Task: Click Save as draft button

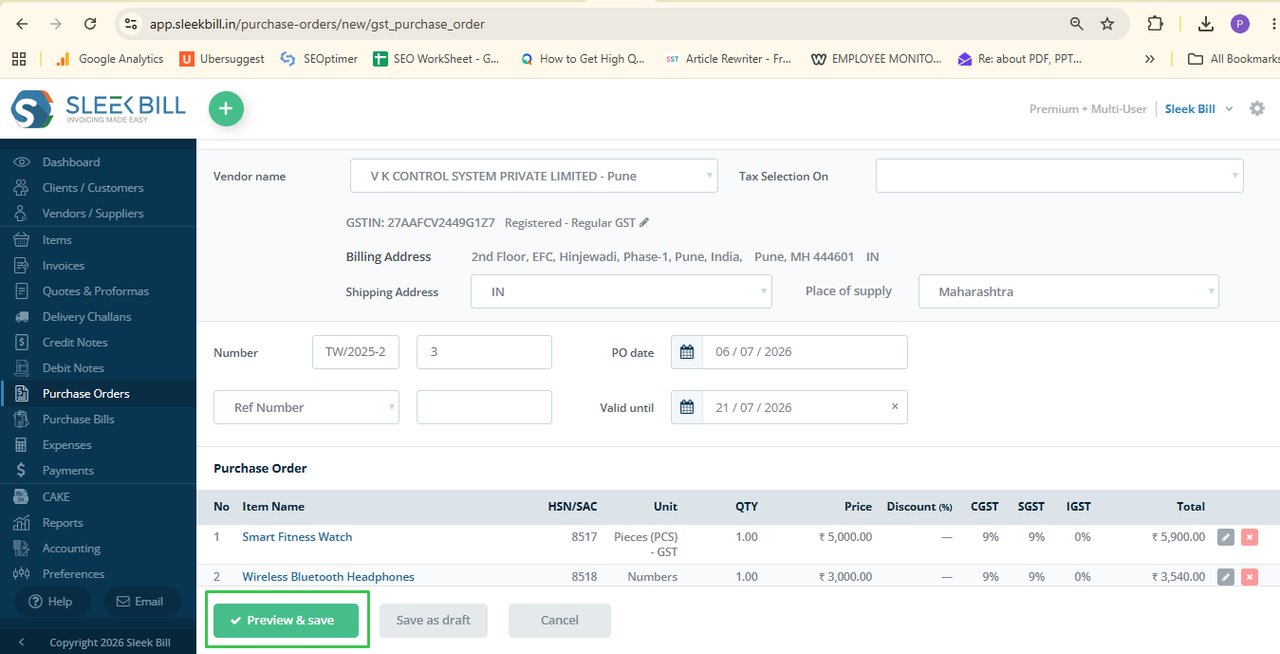Action: tap(433, 620)
